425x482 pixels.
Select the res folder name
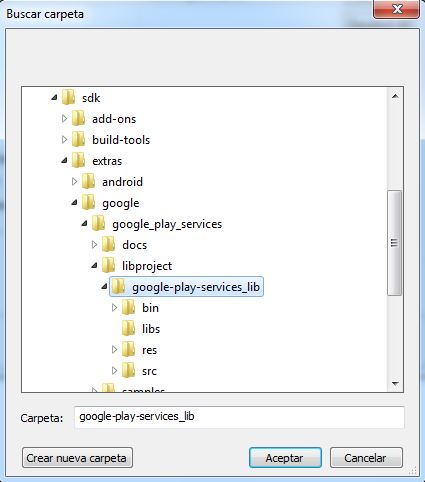149,350
